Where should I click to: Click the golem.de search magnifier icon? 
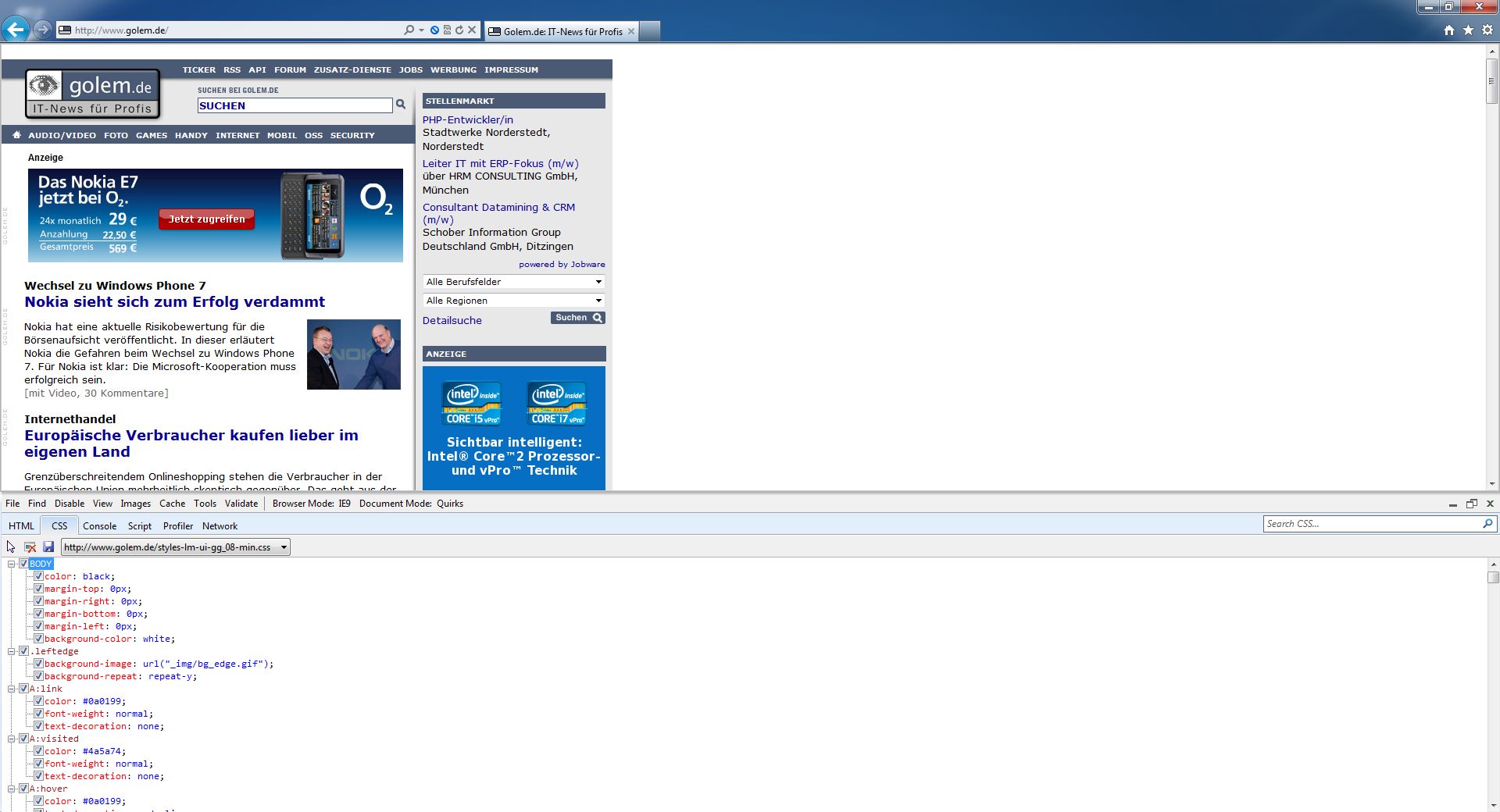(x=401, y=105)
